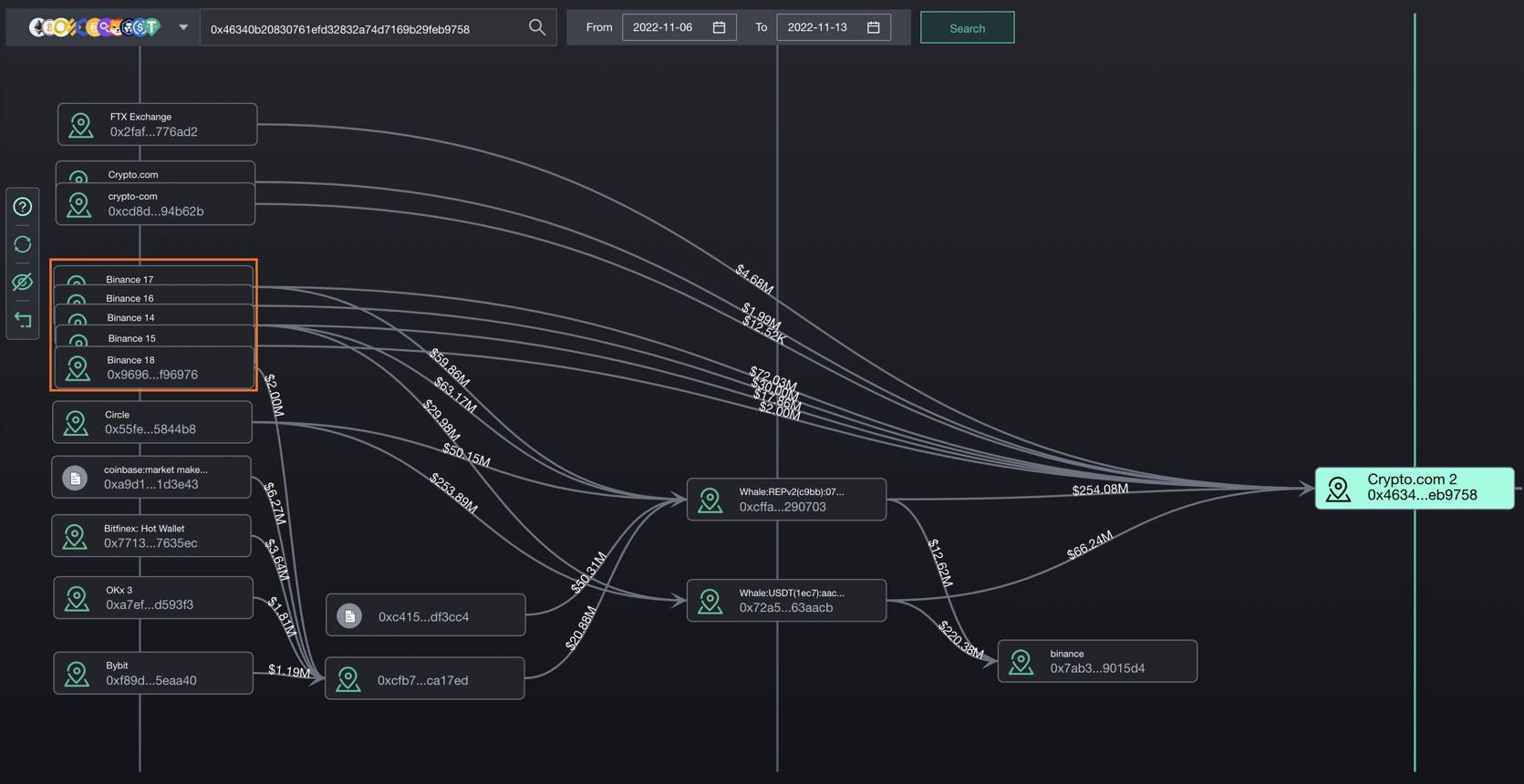Click the $6.27M edge label

(x=275, y=503)
